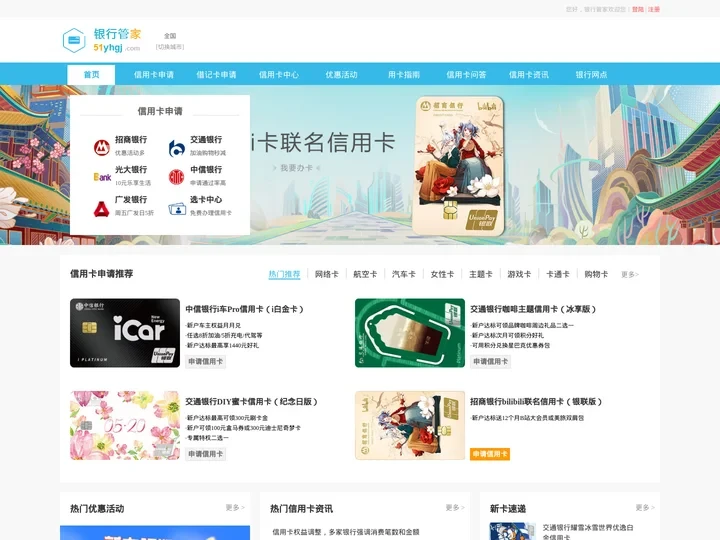The height and width of the screenshot is (540, 720).
Task: Open news article 信用卡权益调整
Action: click(x=346, y=532)
